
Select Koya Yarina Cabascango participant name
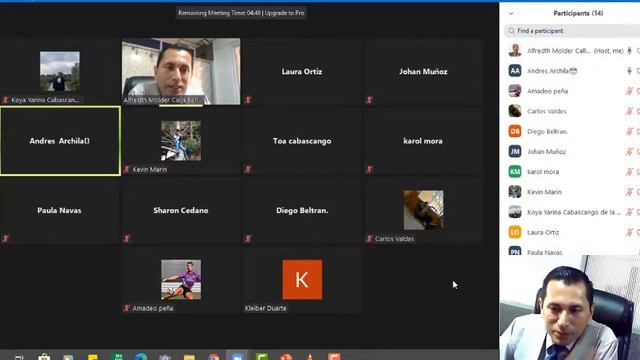tap(574, 212)
